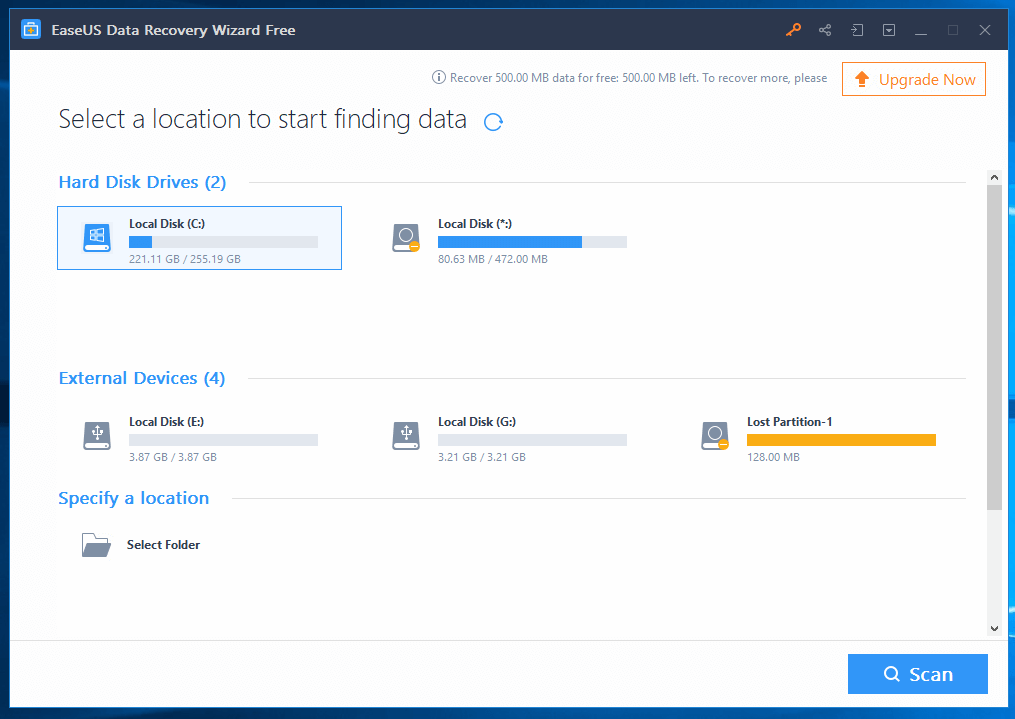This screenshot has width=1015, height=719.
Task: Click the EaseUS app logo icon
Action: point(31,30)
